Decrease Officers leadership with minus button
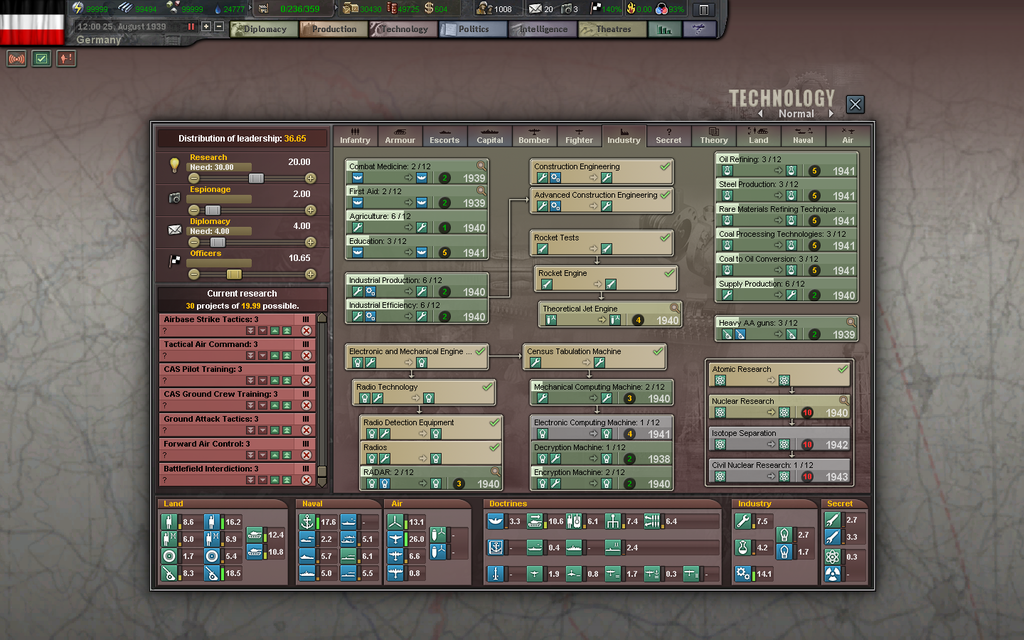Screen dimensions: 1024x640 click(193, 274)
